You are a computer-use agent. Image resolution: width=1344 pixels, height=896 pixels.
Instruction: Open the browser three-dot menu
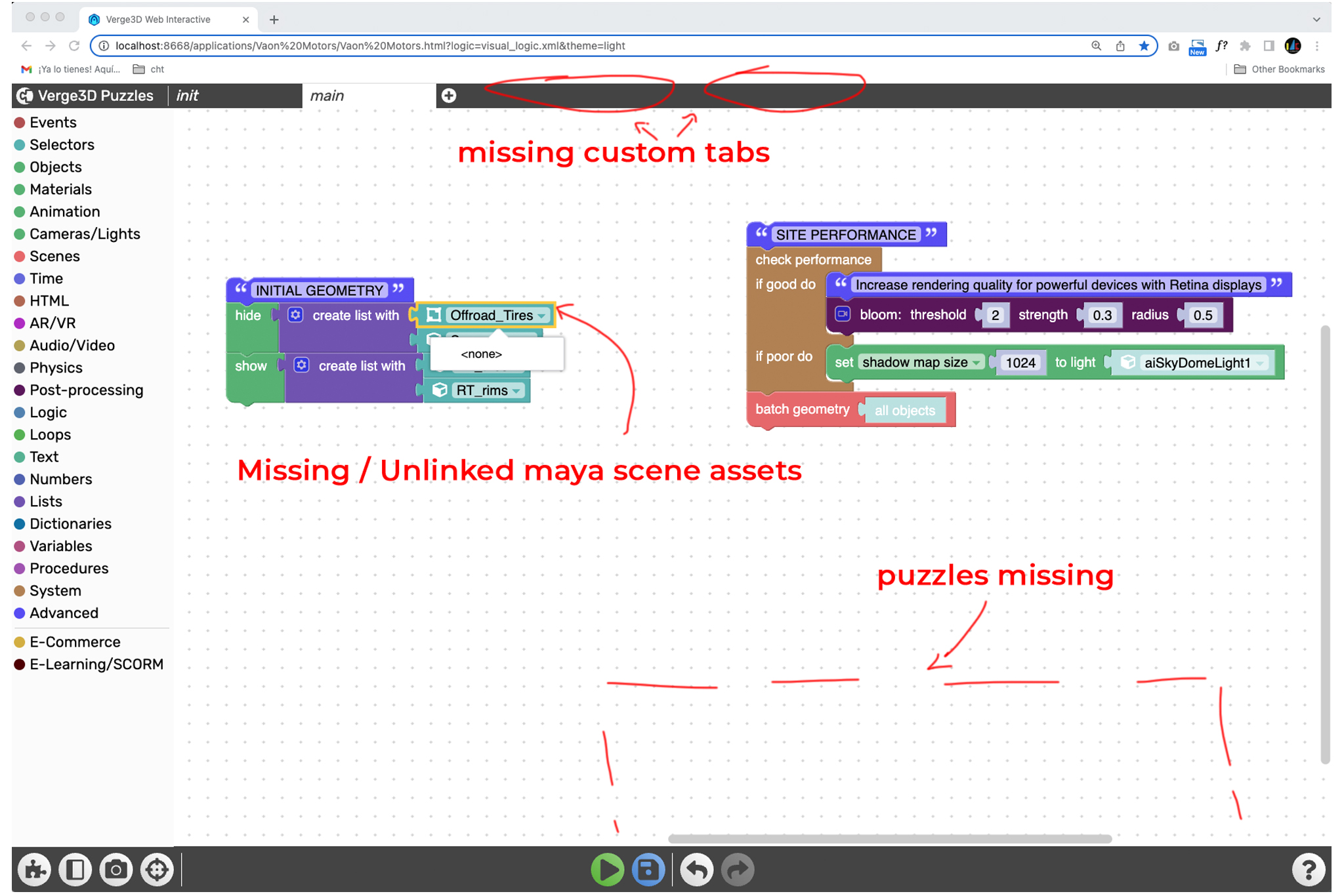point(1316,46)
